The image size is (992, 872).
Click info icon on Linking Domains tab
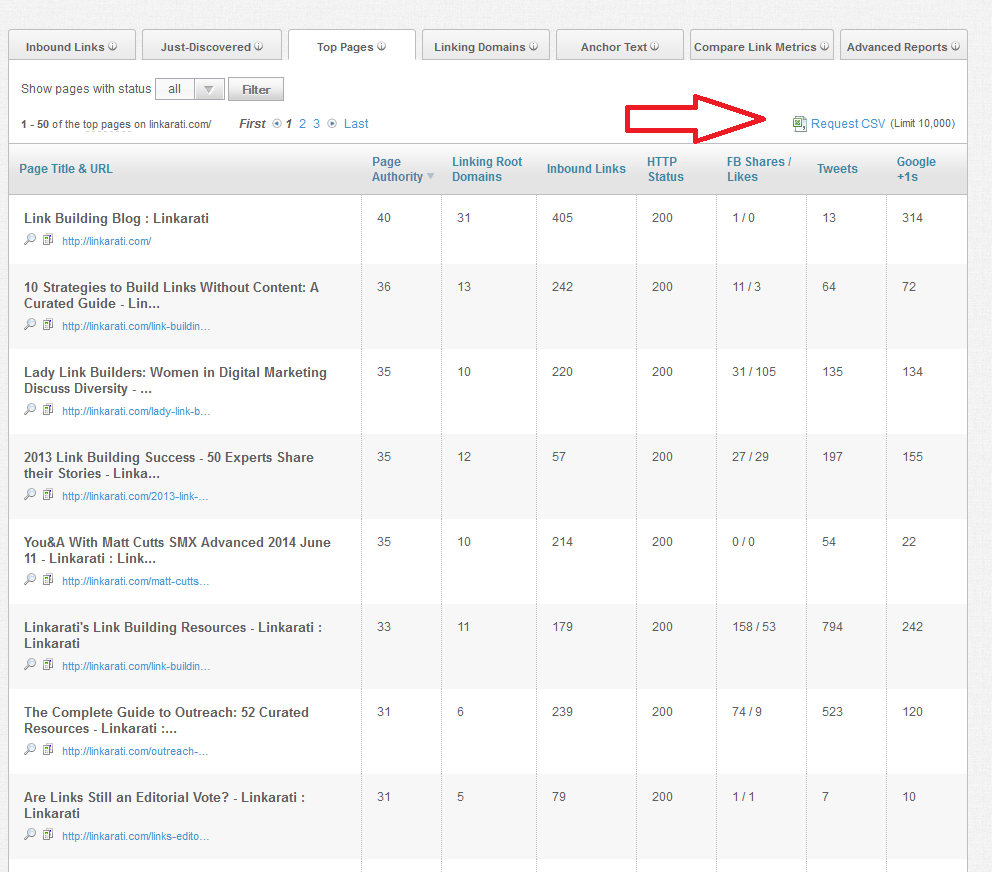(x=533, y=46)
